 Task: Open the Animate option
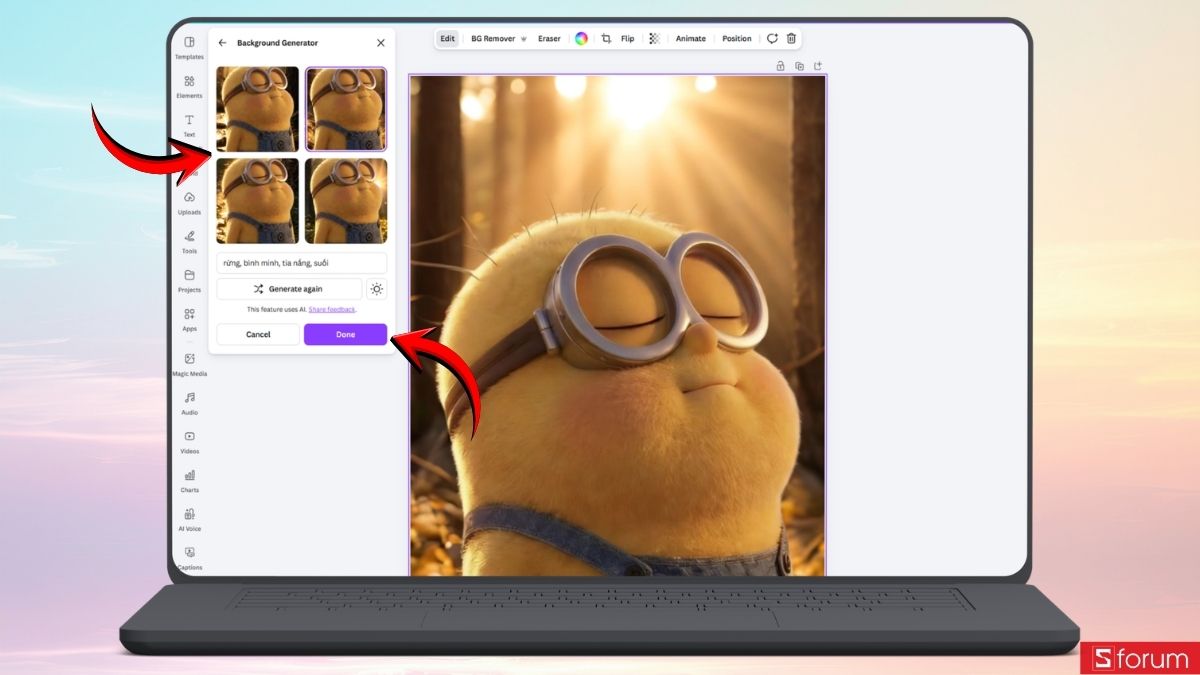coord(690,38)
